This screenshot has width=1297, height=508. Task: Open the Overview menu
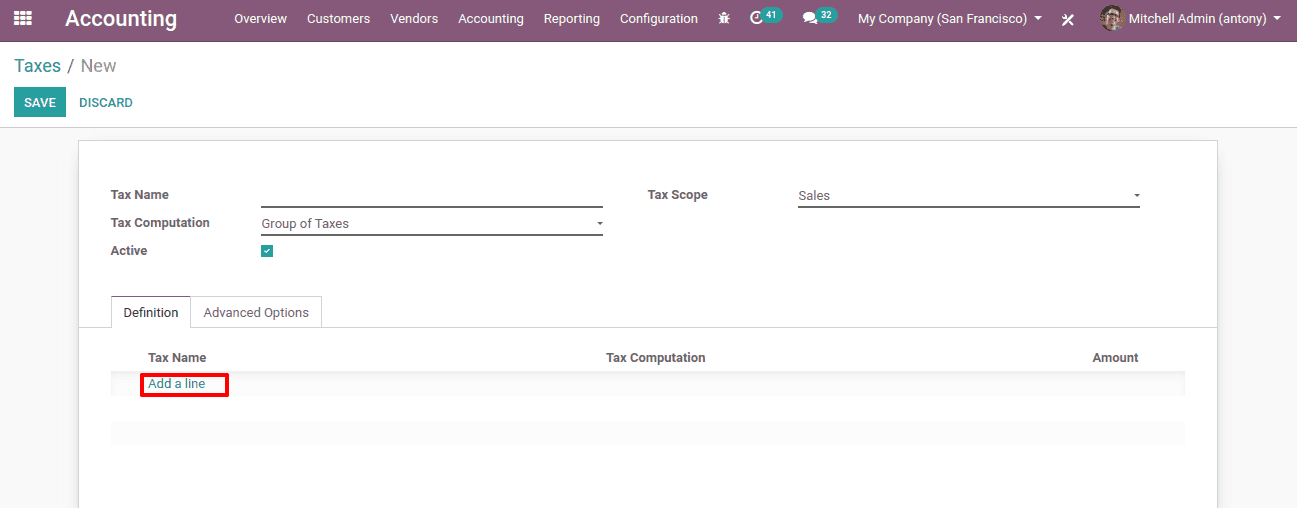point(260,18)
